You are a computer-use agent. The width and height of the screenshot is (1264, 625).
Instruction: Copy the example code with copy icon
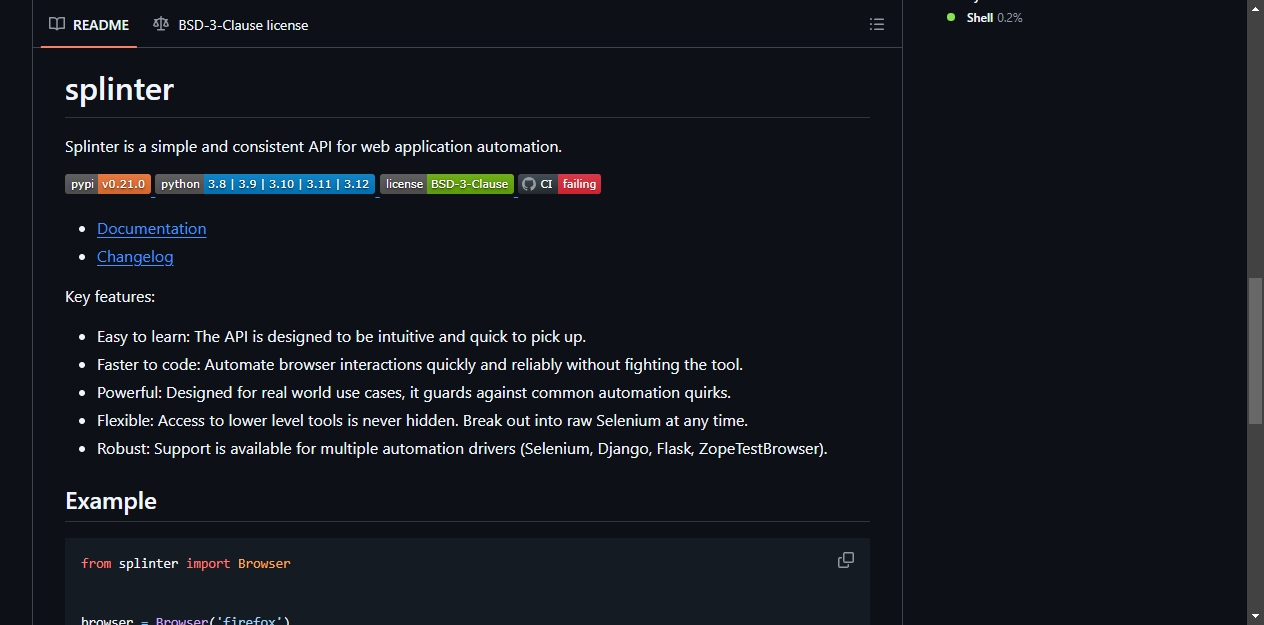click(846, 560)
